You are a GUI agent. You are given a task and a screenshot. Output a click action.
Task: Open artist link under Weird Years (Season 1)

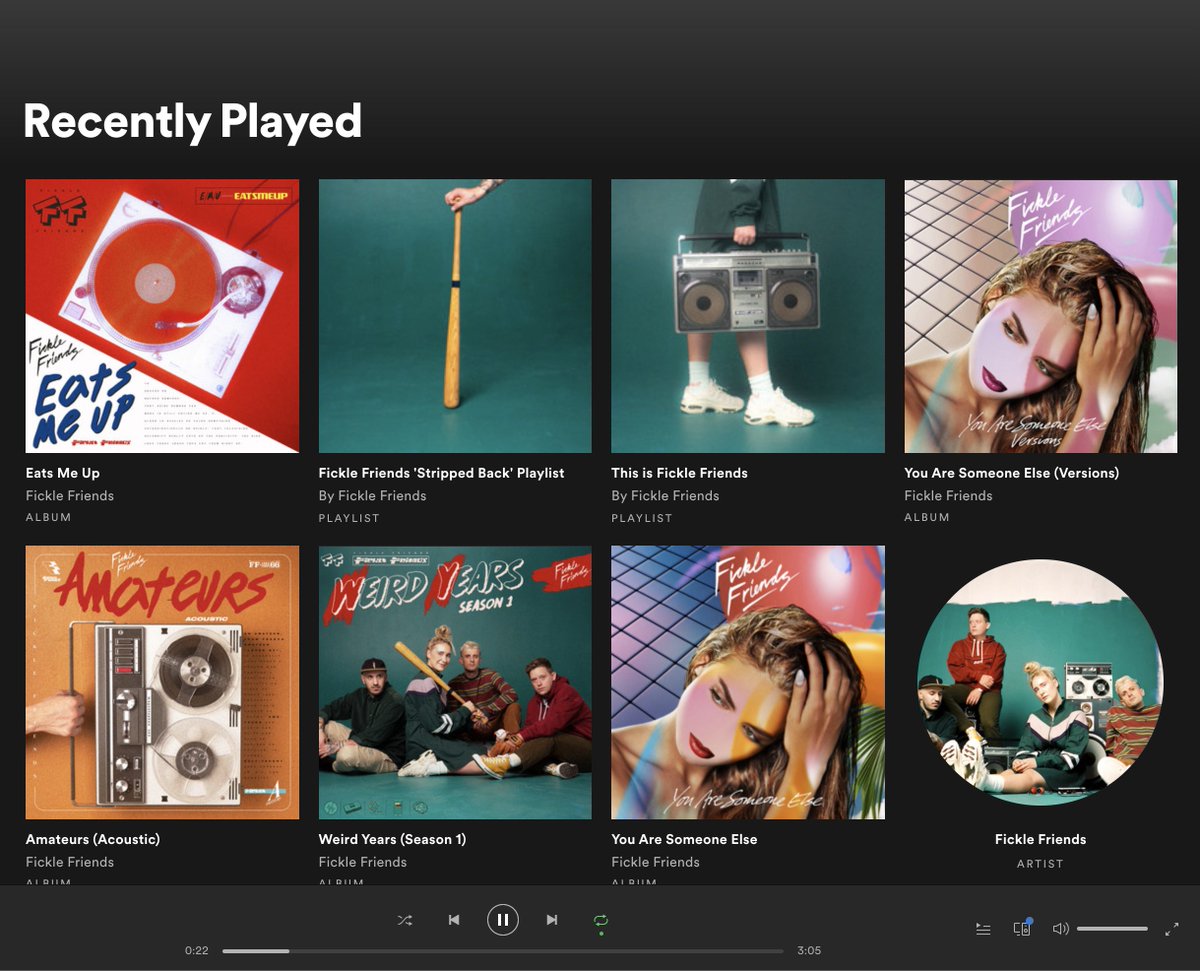point(363,862)
